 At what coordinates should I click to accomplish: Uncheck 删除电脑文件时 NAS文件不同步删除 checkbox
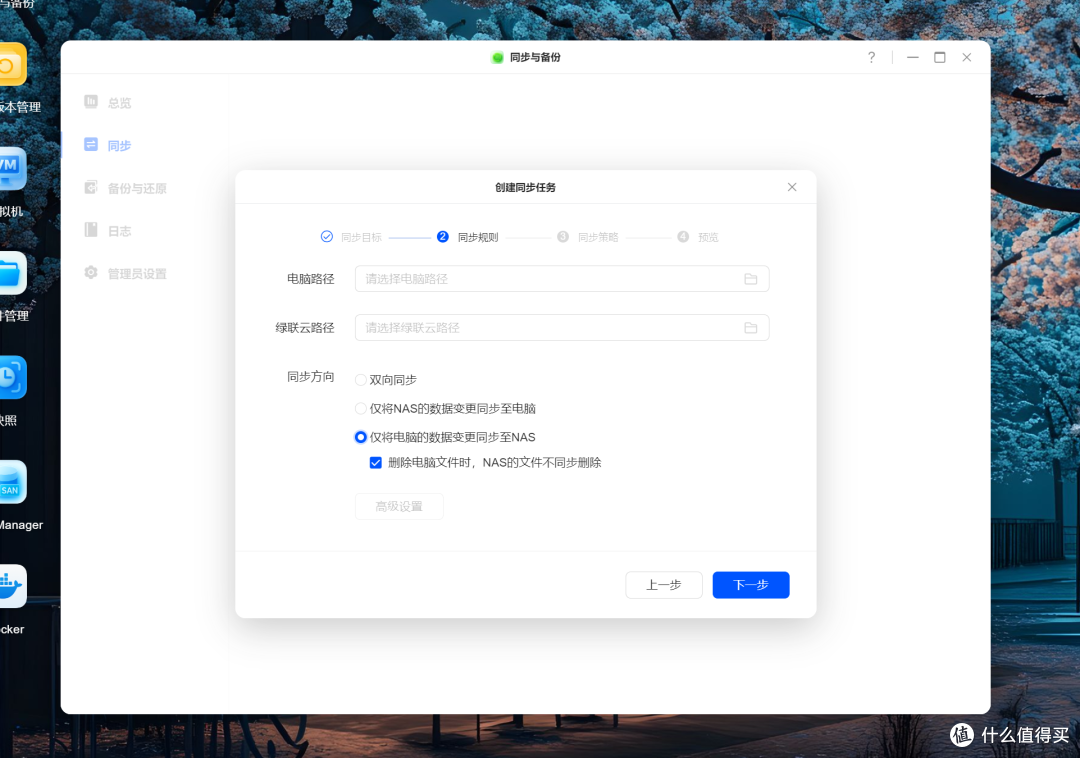pyautogui.click(x=375, y=463)
